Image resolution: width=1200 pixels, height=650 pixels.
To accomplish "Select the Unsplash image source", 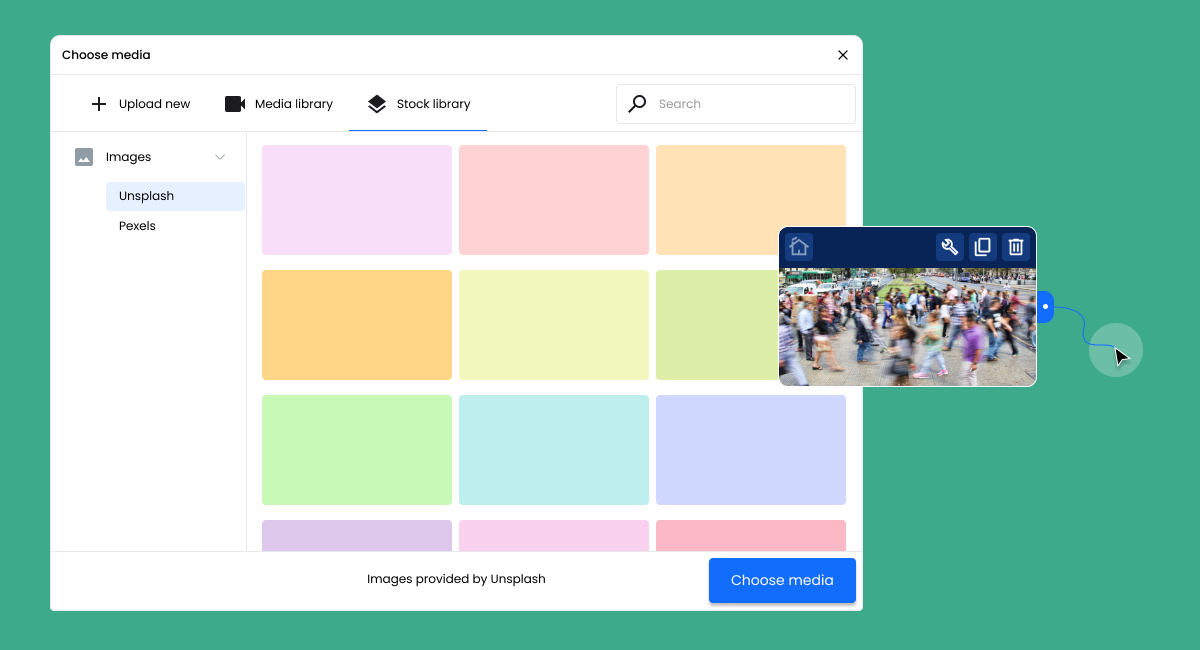I will coord(145,196).
